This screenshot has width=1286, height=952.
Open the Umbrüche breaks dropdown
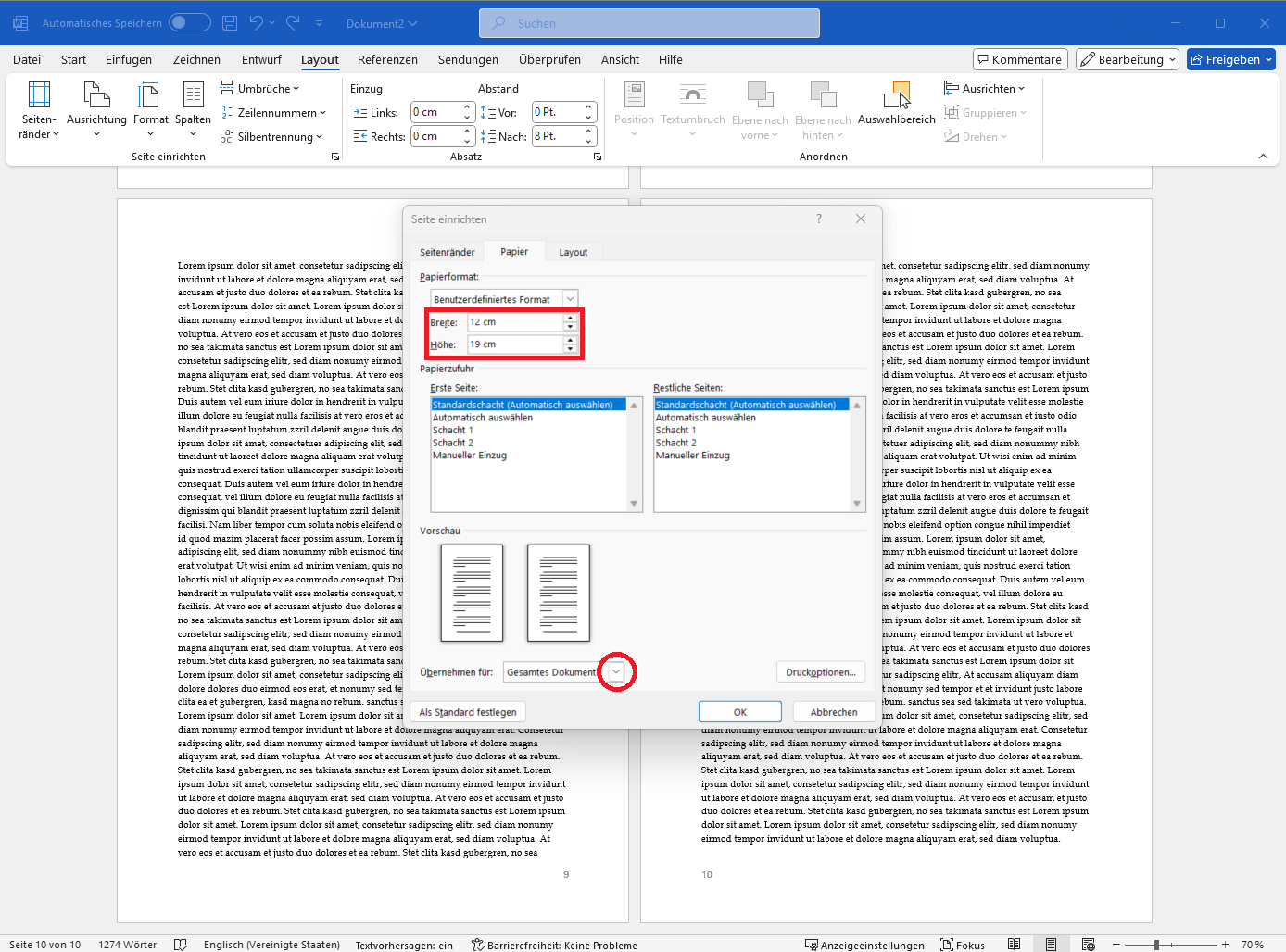click(259, 89)
